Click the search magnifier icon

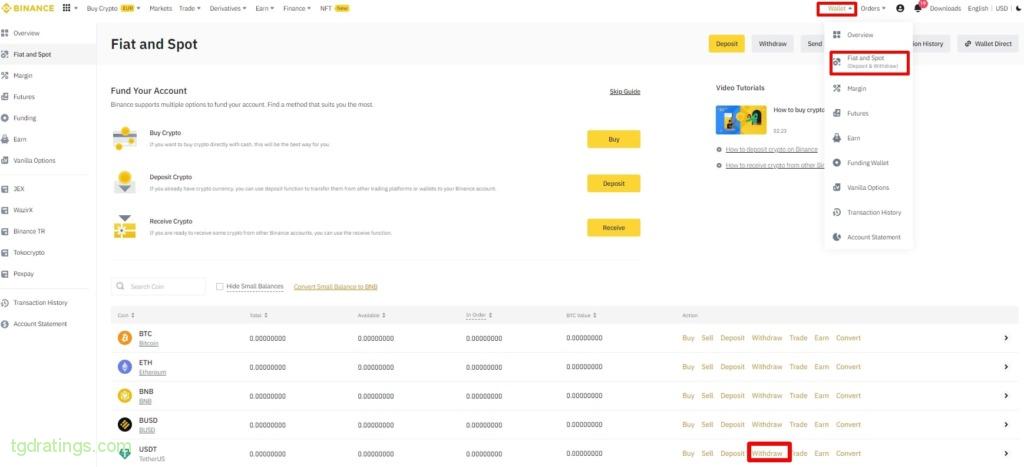coord(120,286)
